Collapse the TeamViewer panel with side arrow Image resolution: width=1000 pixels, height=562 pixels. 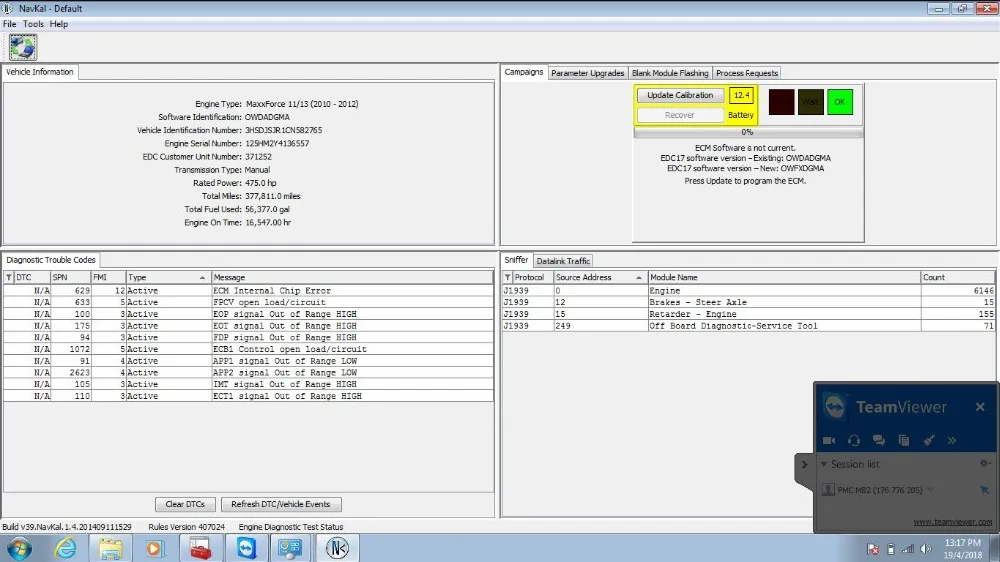click(804, 464)
